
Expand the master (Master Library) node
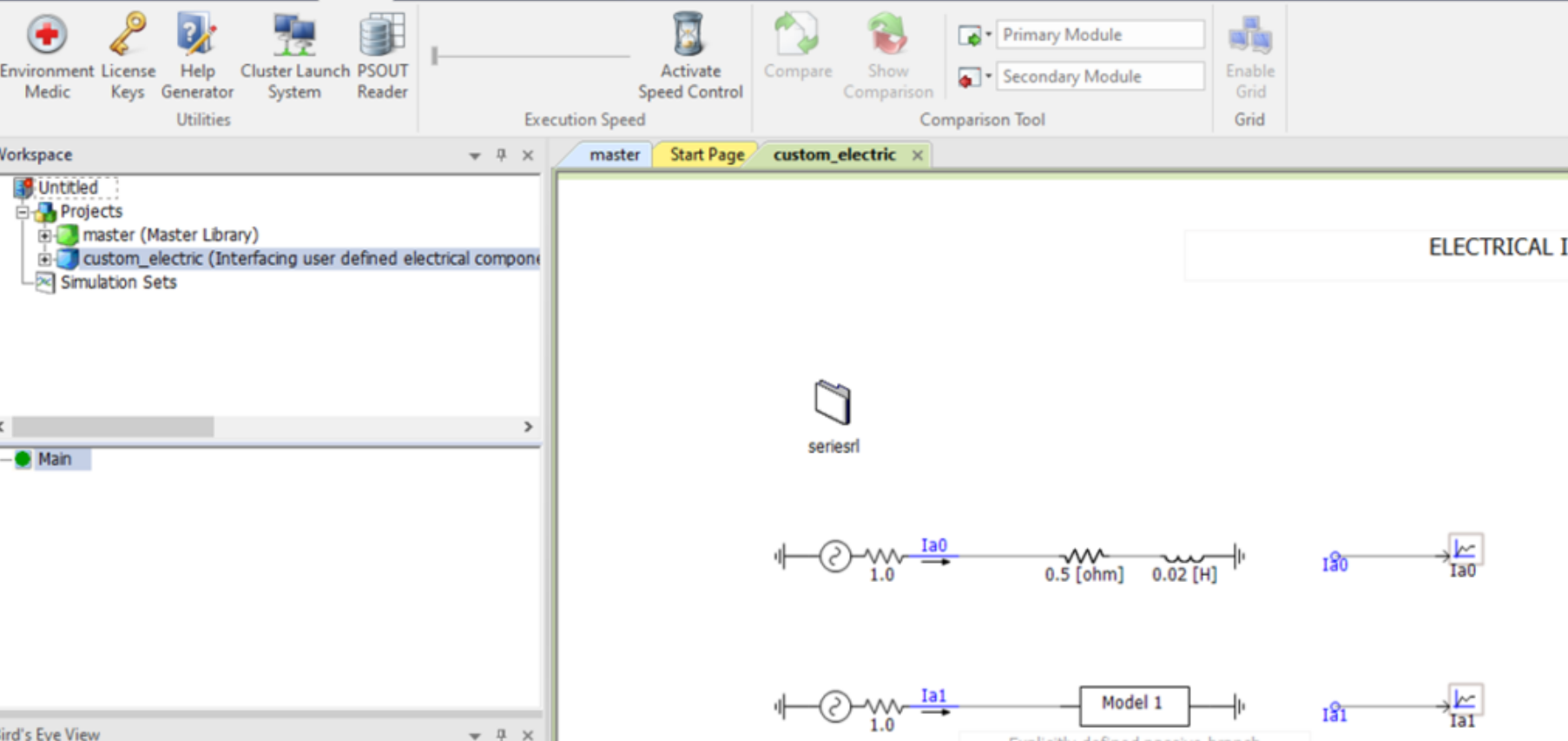(x=44, y=235)
